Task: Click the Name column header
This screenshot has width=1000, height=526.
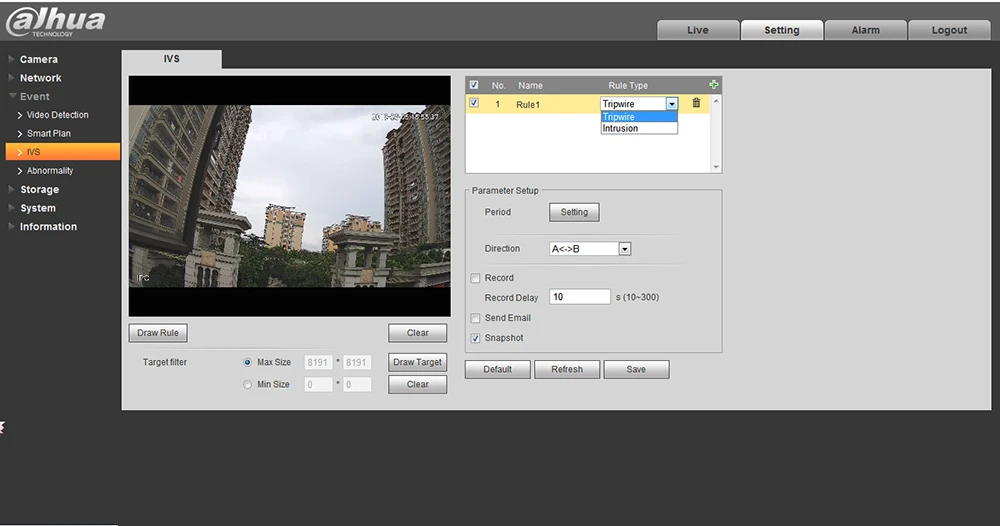Action: [530, 85]
